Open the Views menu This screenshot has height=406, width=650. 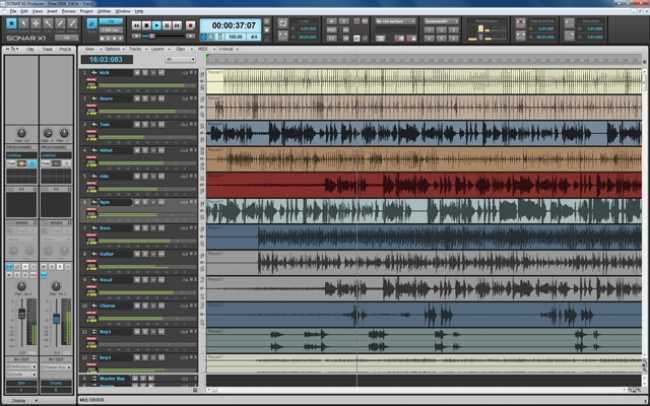37,11
